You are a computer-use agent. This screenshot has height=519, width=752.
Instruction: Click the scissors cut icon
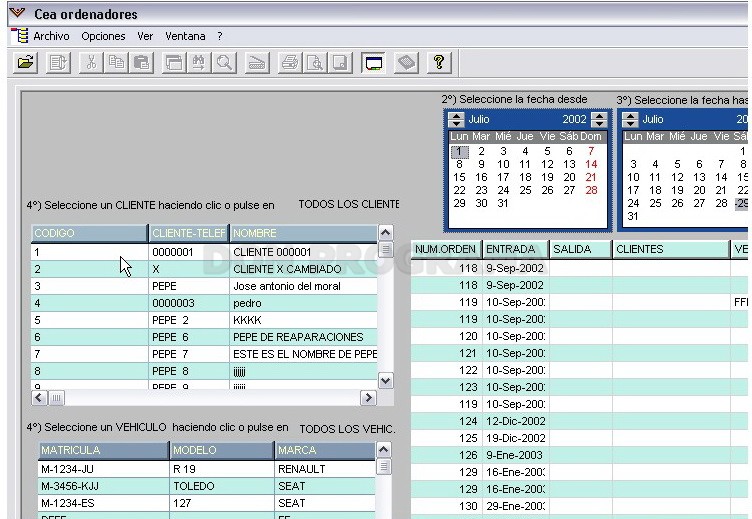click(x=91, y=62)
